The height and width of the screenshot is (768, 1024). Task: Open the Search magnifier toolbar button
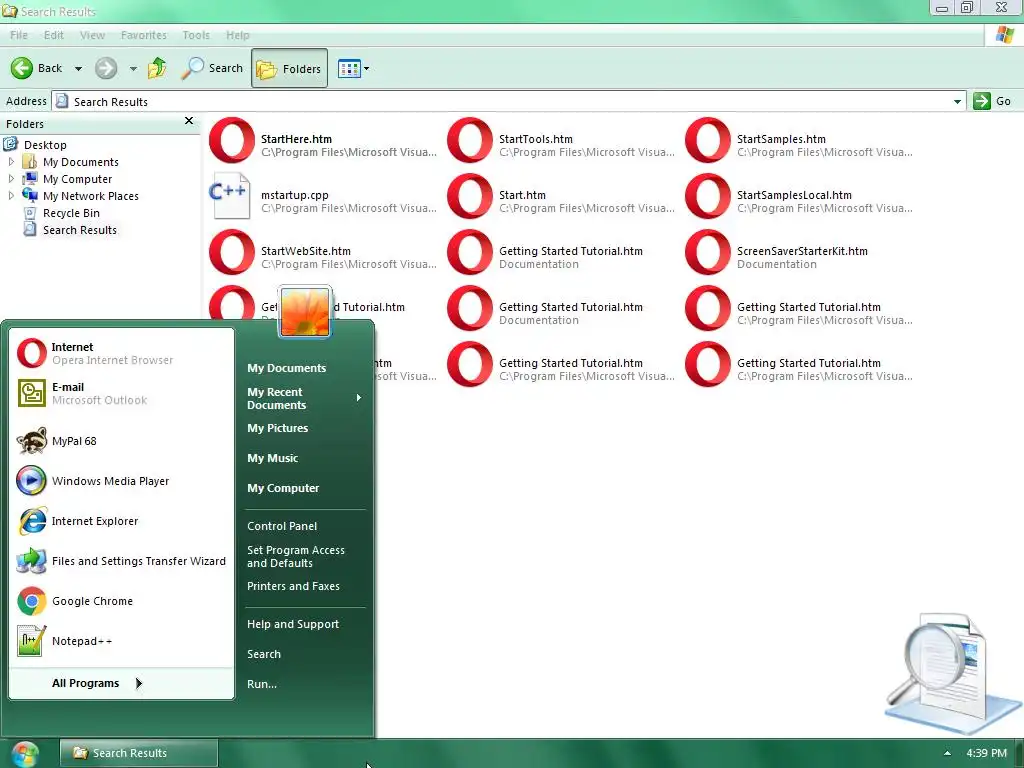pyautogui.click(x=212, y=68)
